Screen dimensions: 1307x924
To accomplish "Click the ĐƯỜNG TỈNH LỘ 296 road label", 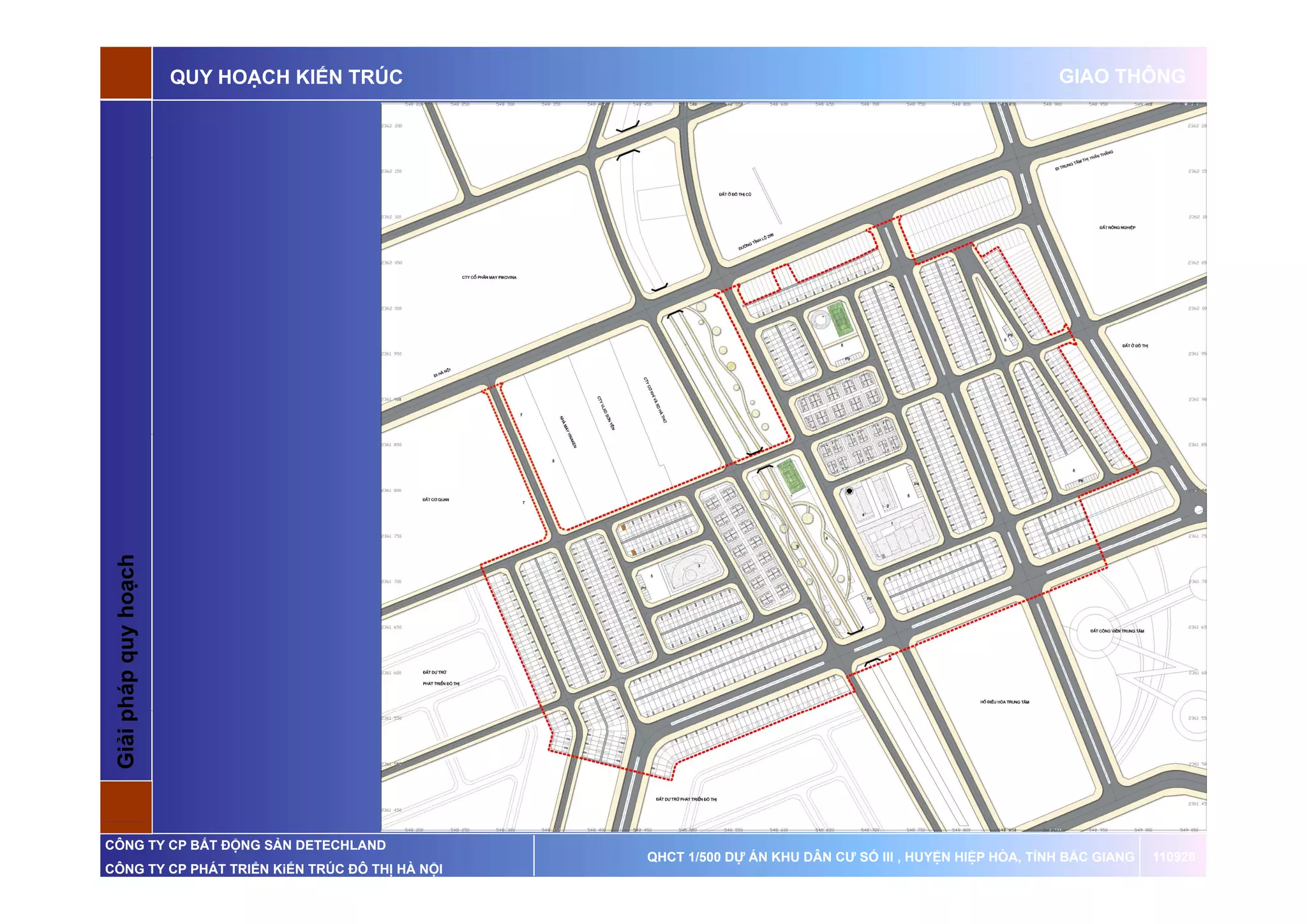I will (756, 242).
